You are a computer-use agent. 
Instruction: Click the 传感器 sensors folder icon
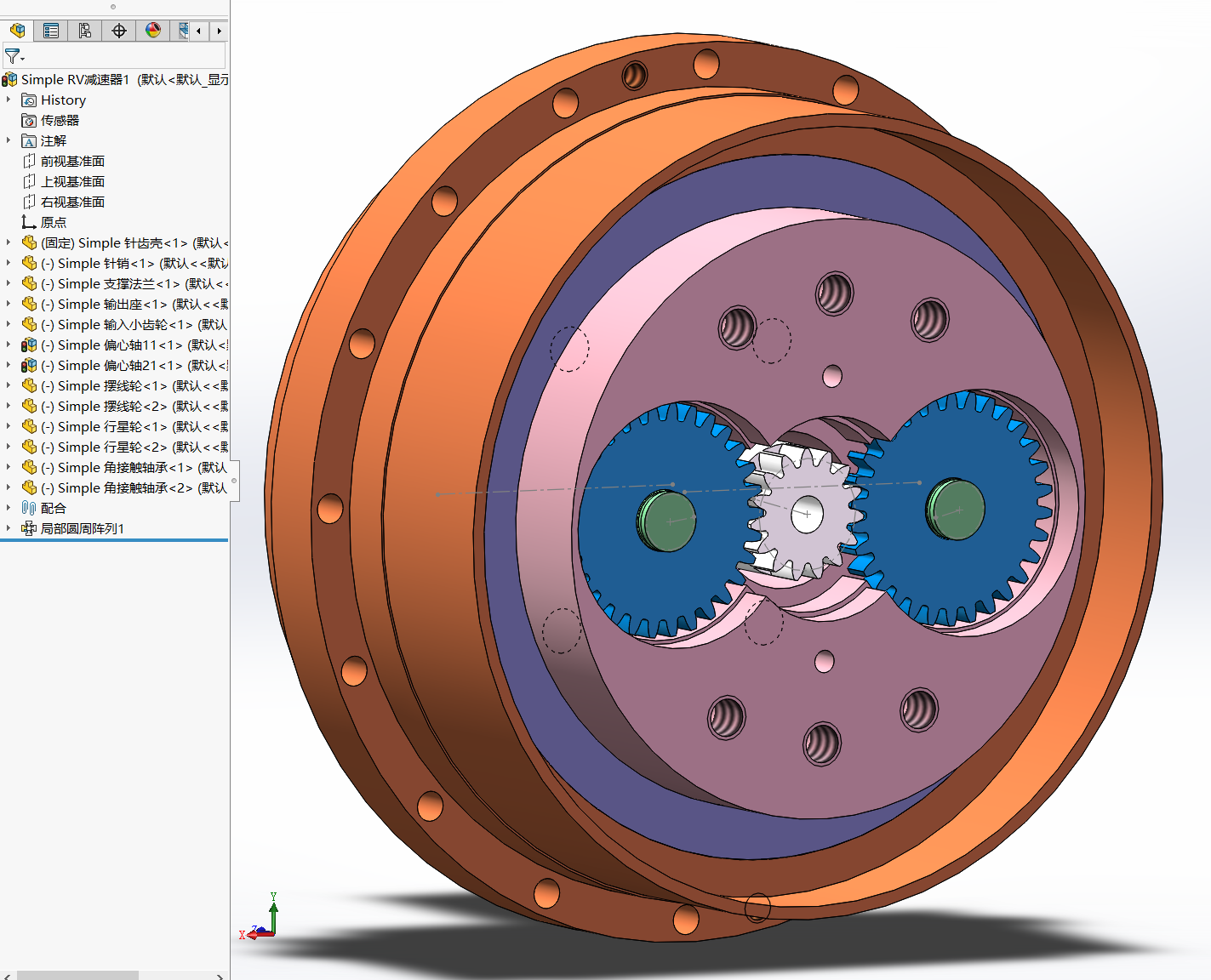click(x=29, y=120)
